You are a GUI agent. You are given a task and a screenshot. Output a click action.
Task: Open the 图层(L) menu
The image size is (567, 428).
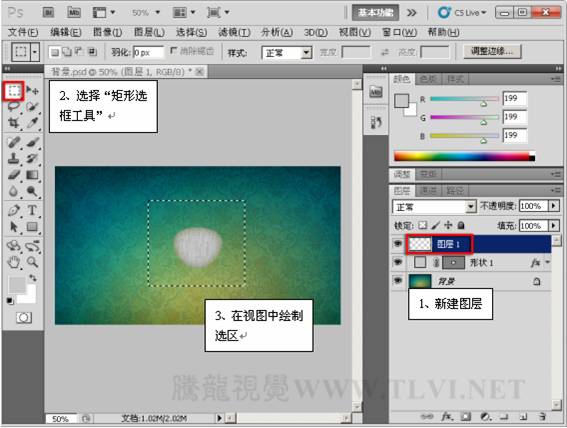tap(149, 33)
